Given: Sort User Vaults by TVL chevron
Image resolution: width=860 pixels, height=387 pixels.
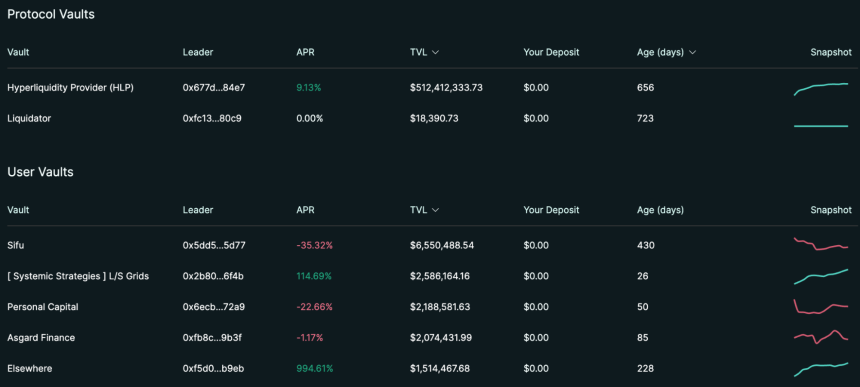Looking at the screenshot, I should click(435, 210).
